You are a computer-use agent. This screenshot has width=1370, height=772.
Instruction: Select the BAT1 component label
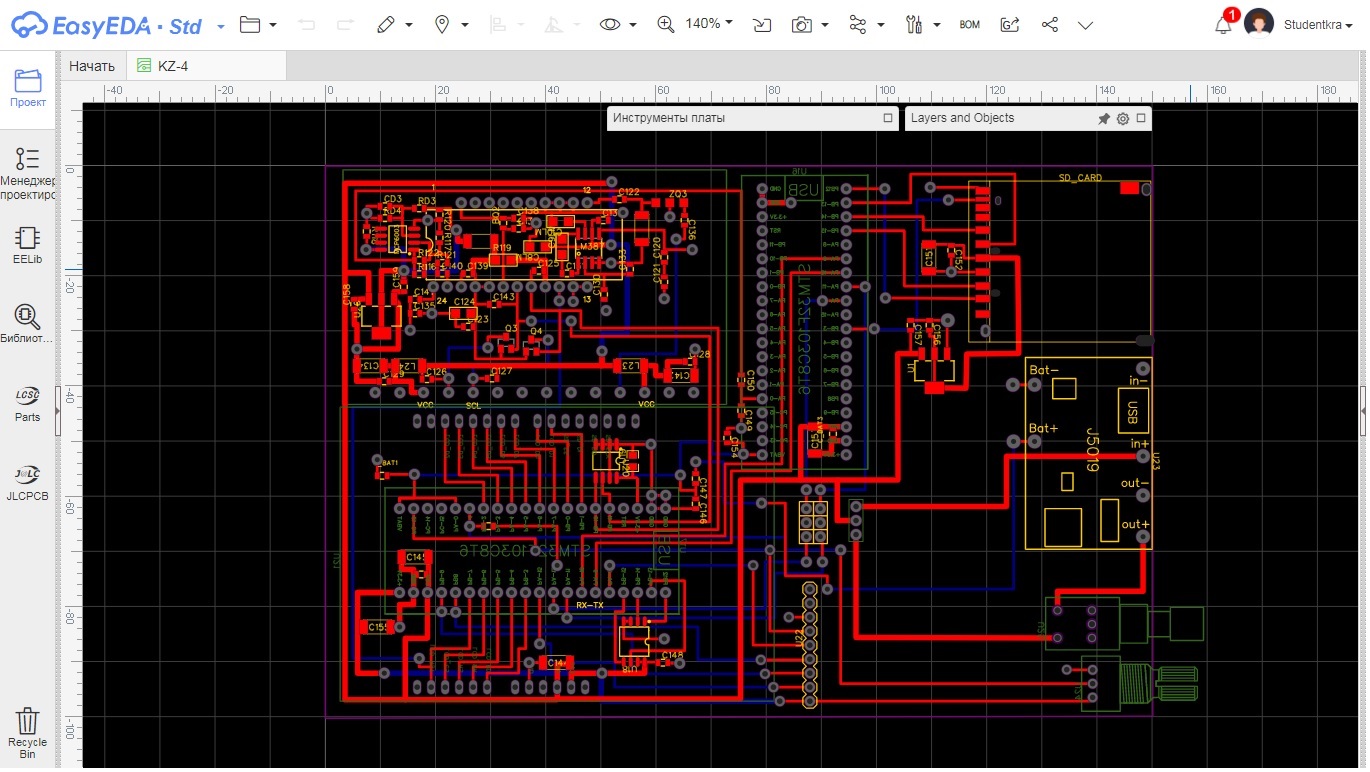pos(390,463)
